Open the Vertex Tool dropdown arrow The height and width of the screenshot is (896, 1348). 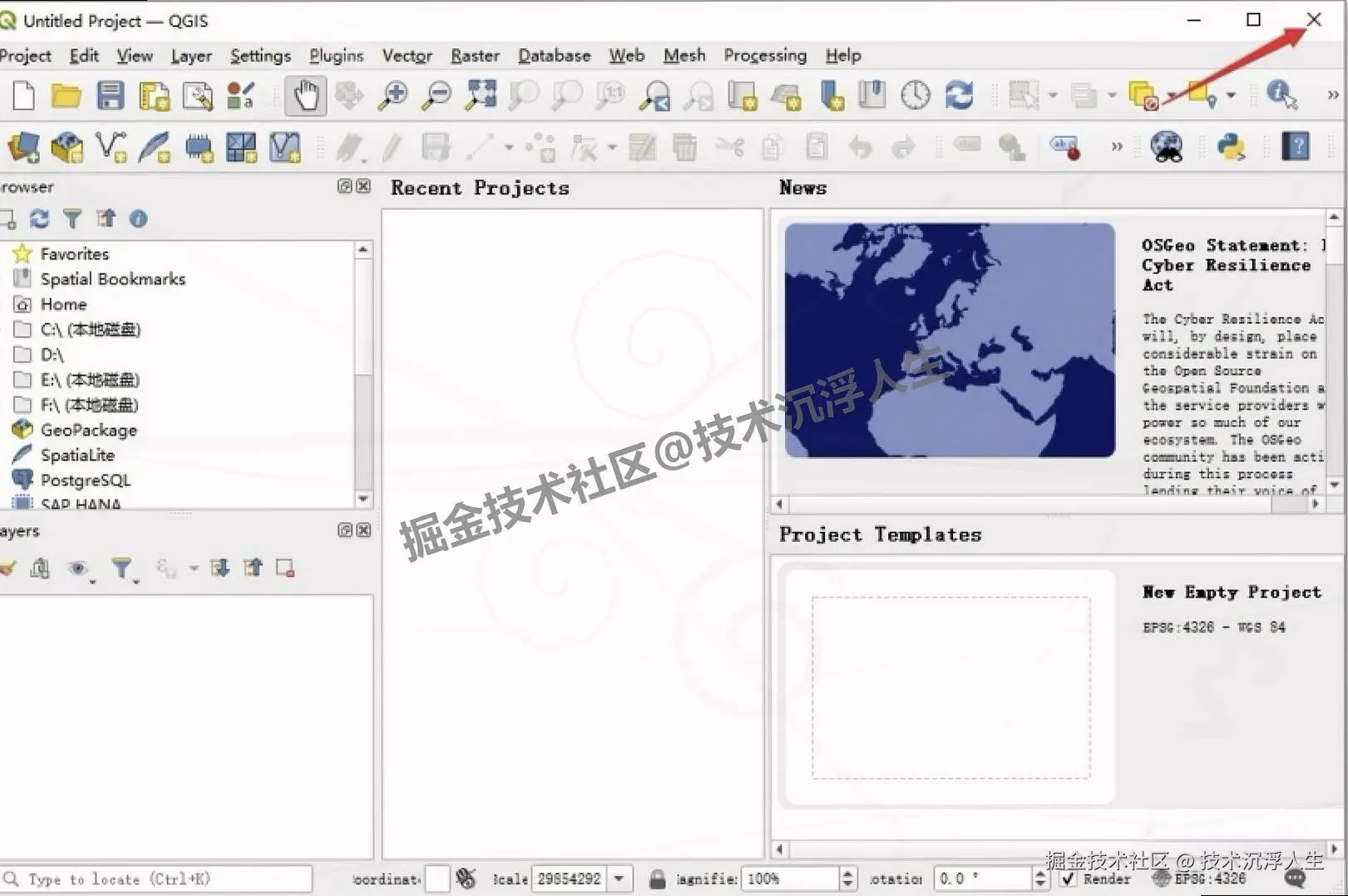coord(612,147)
